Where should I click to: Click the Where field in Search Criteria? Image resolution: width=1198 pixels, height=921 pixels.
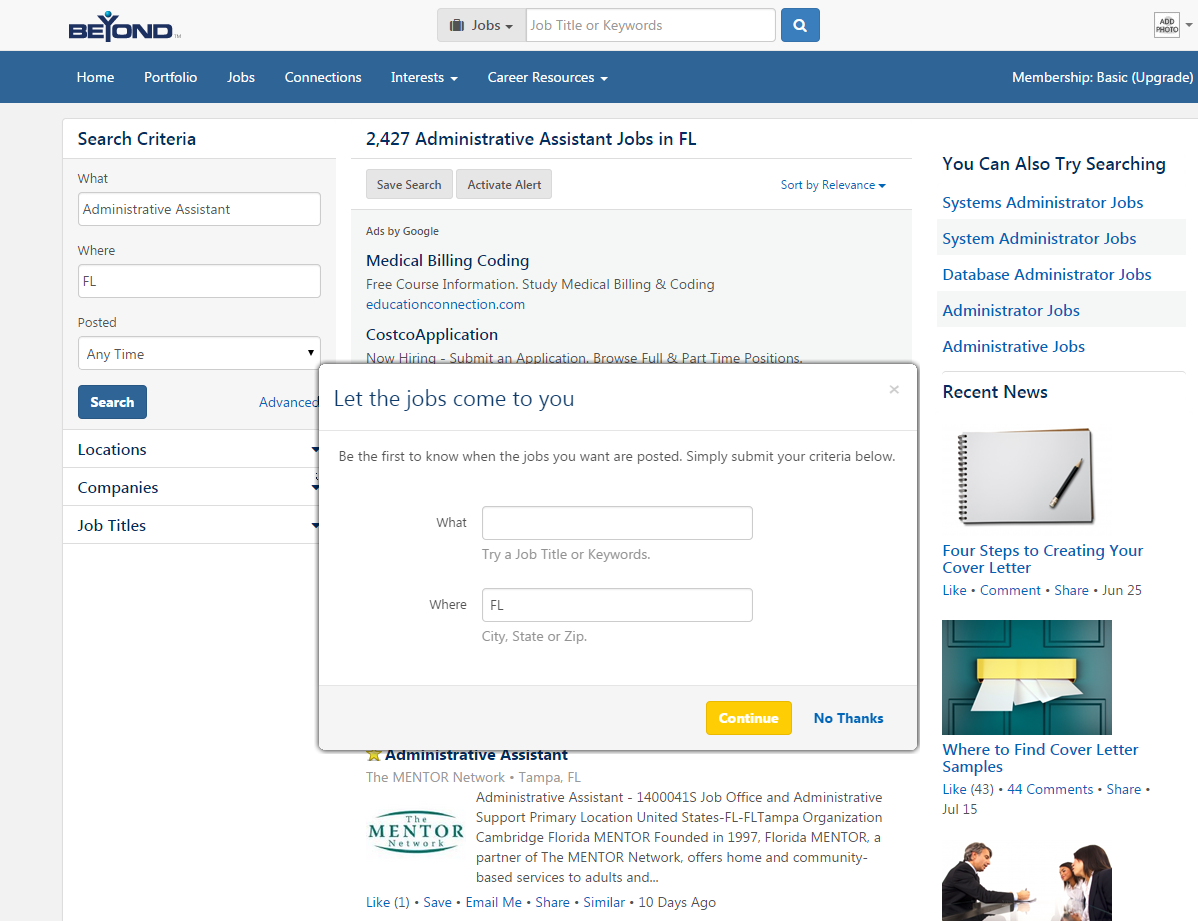[x=199, y=281]
